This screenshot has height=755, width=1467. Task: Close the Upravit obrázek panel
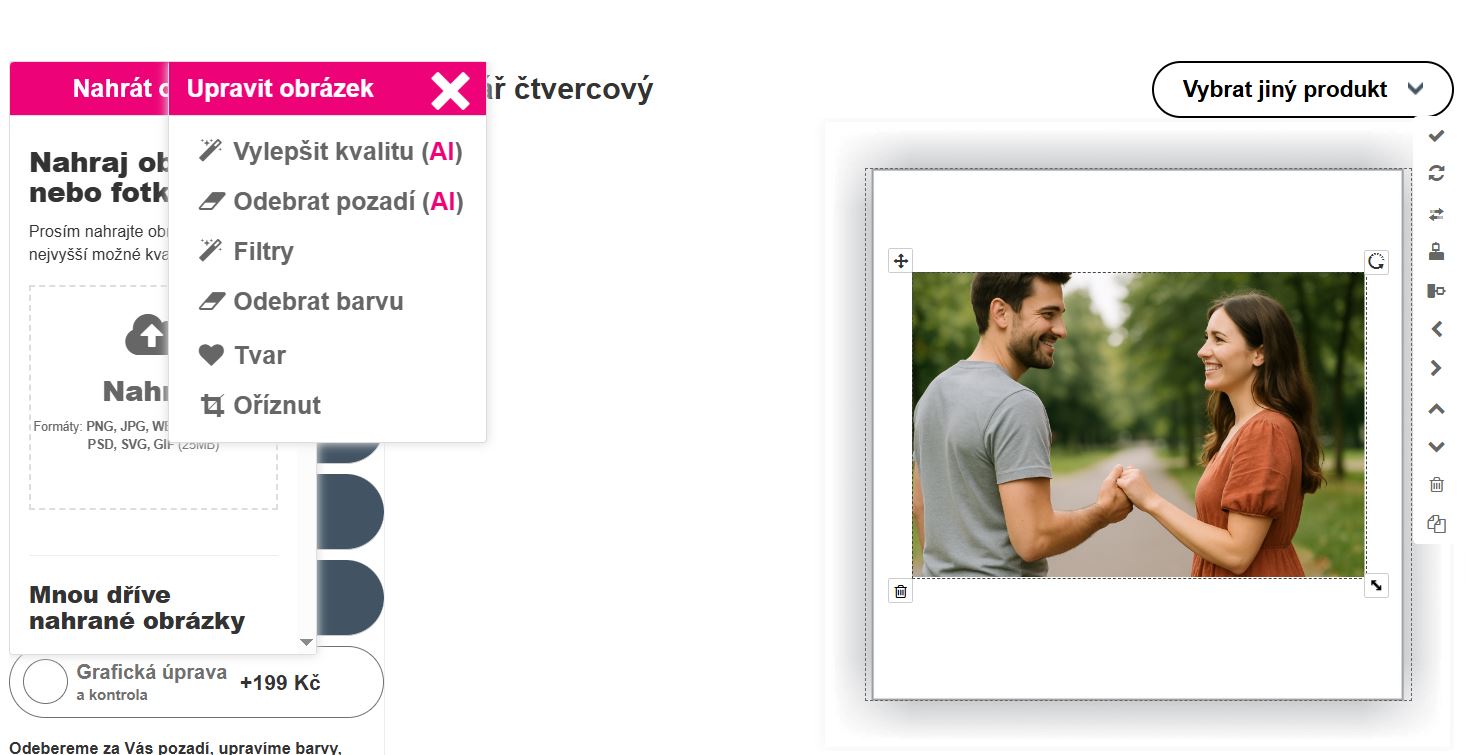point(450,90)
